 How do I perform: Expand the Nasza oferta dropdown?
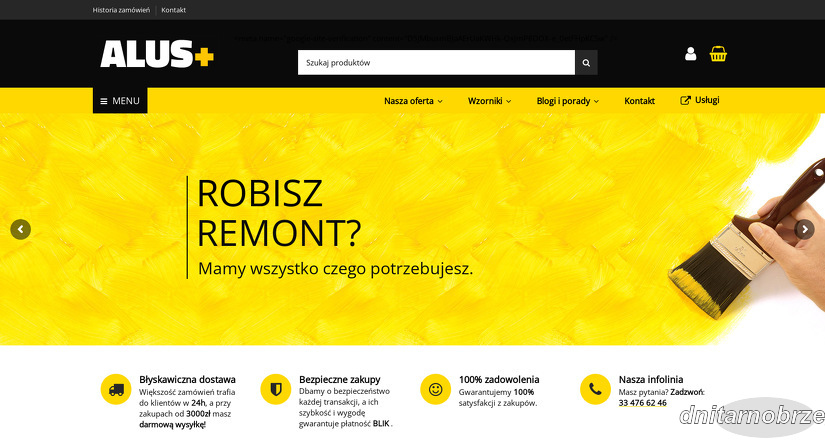tap(413, 101)
